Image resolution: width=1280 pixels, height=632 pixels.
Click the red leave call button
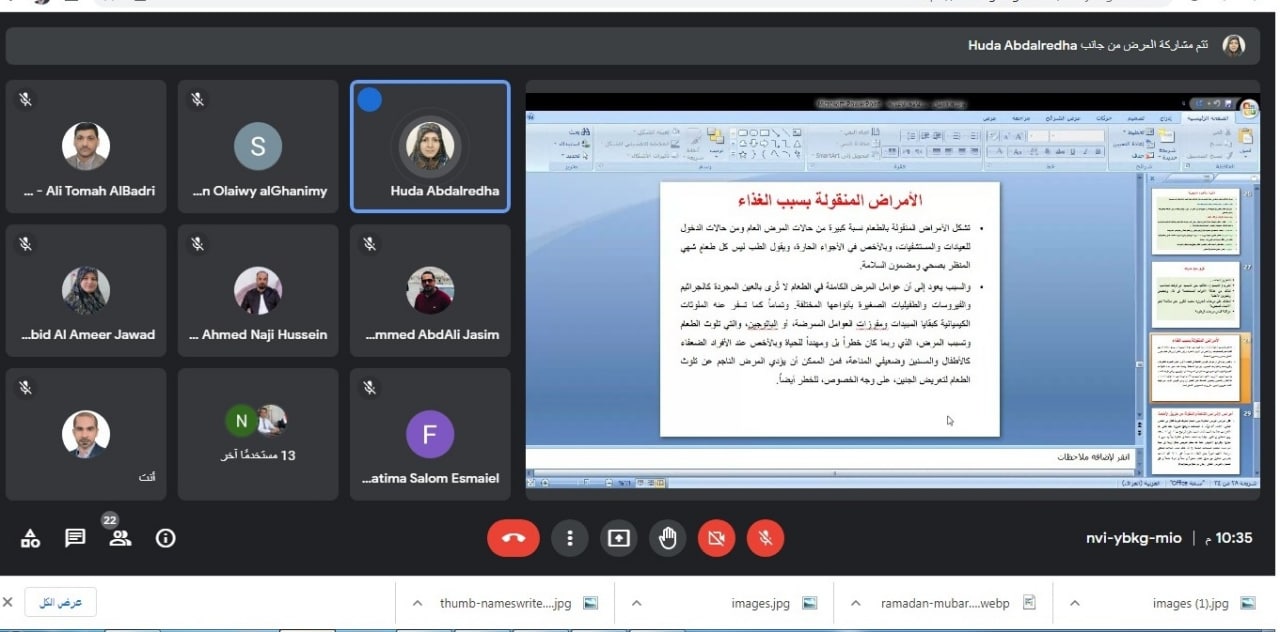pos(513,538)
